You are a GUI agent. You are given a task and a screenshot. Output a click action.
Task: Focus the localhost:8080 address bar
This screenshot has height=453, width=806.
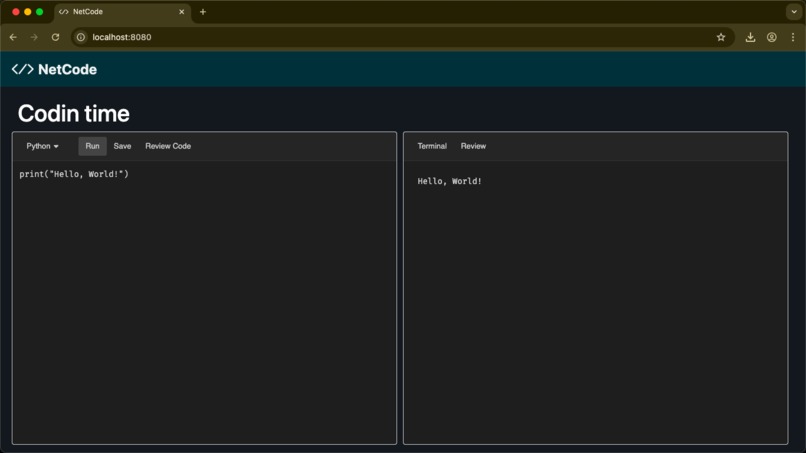pyautogui.click(x=402, y=37)
